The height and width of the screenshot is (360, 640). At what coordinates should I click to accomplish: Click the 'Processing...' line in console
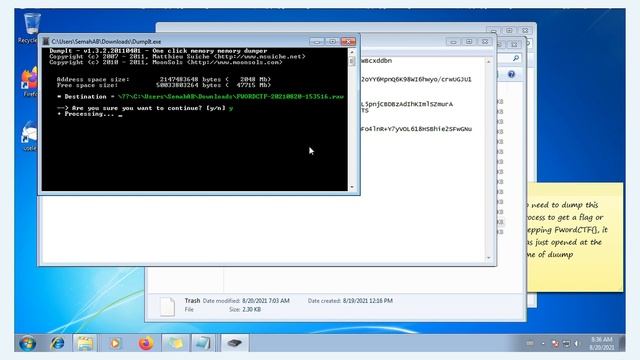pos(90,114)
